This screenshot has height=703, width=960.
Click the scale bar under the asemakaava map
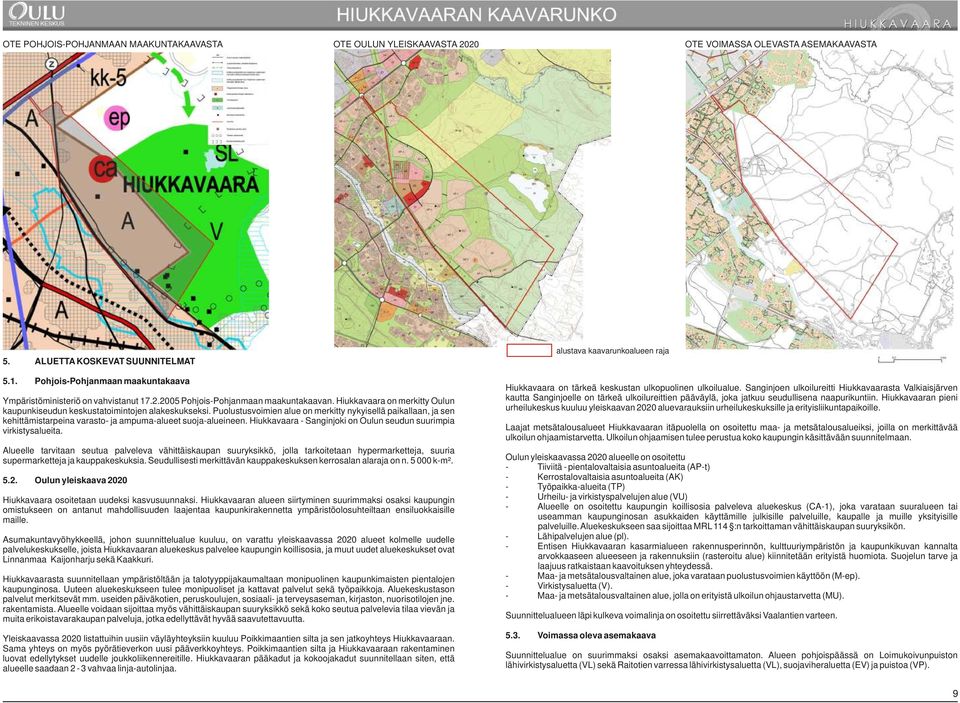coord(912,359)
